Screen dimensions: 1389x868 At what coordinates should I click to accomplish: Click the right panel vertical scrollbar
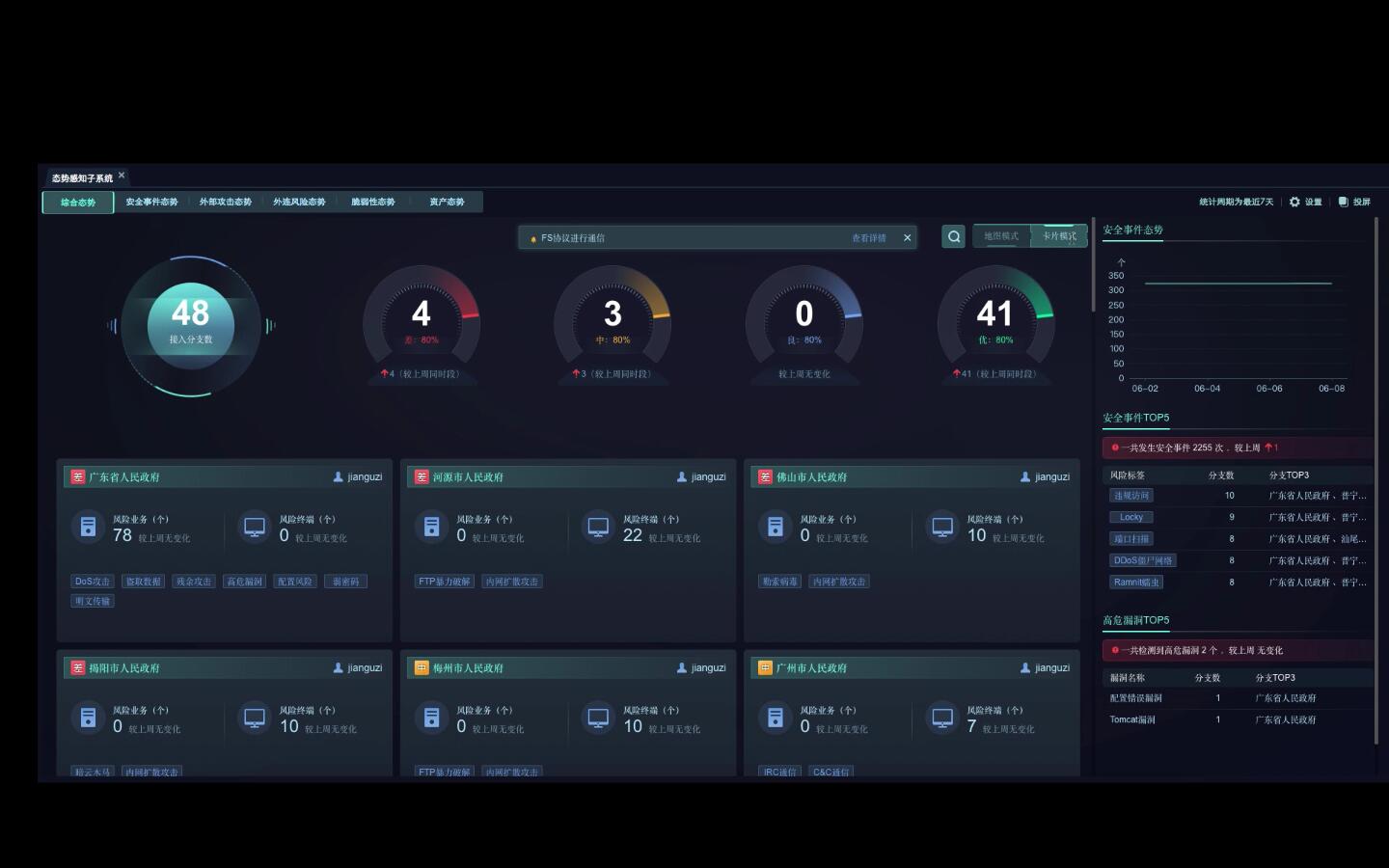(1375, 482)
